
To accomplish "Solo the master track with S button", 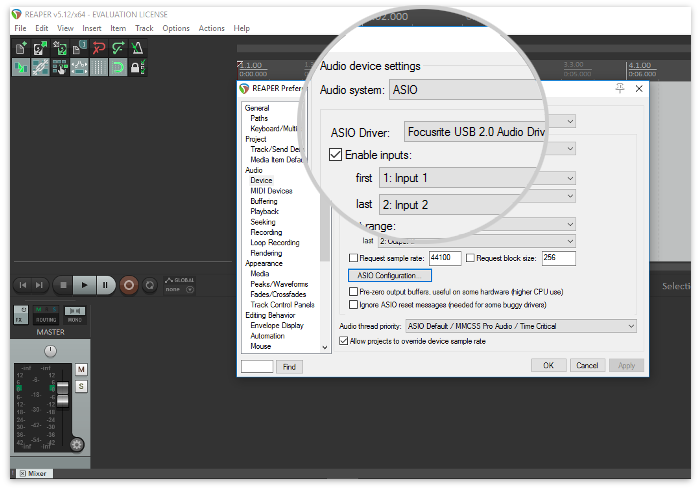I will (81, 387).
